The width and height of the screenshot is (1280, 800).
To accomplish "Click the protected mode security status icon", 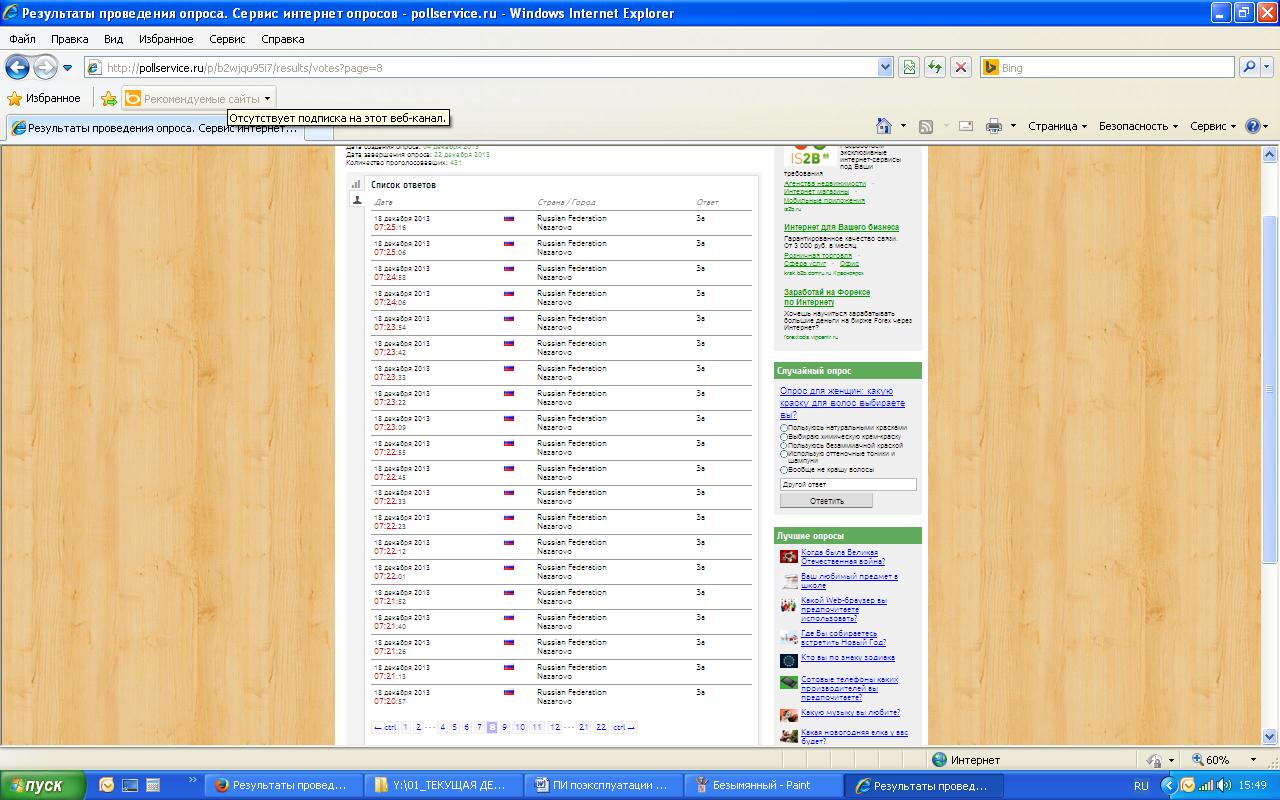I will click(1155, 760).
